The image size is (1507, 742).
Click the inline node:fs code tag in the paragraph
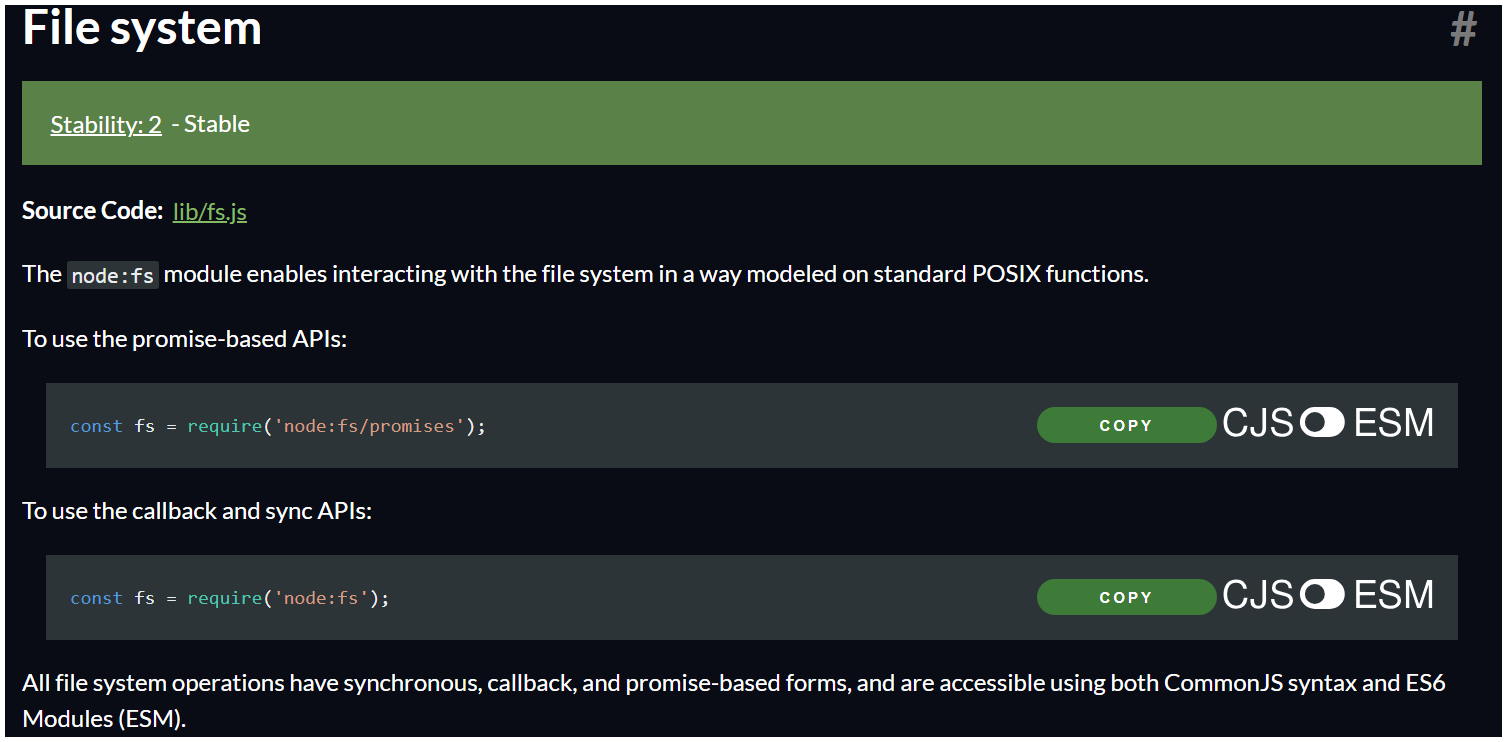[x=112, y=275]
